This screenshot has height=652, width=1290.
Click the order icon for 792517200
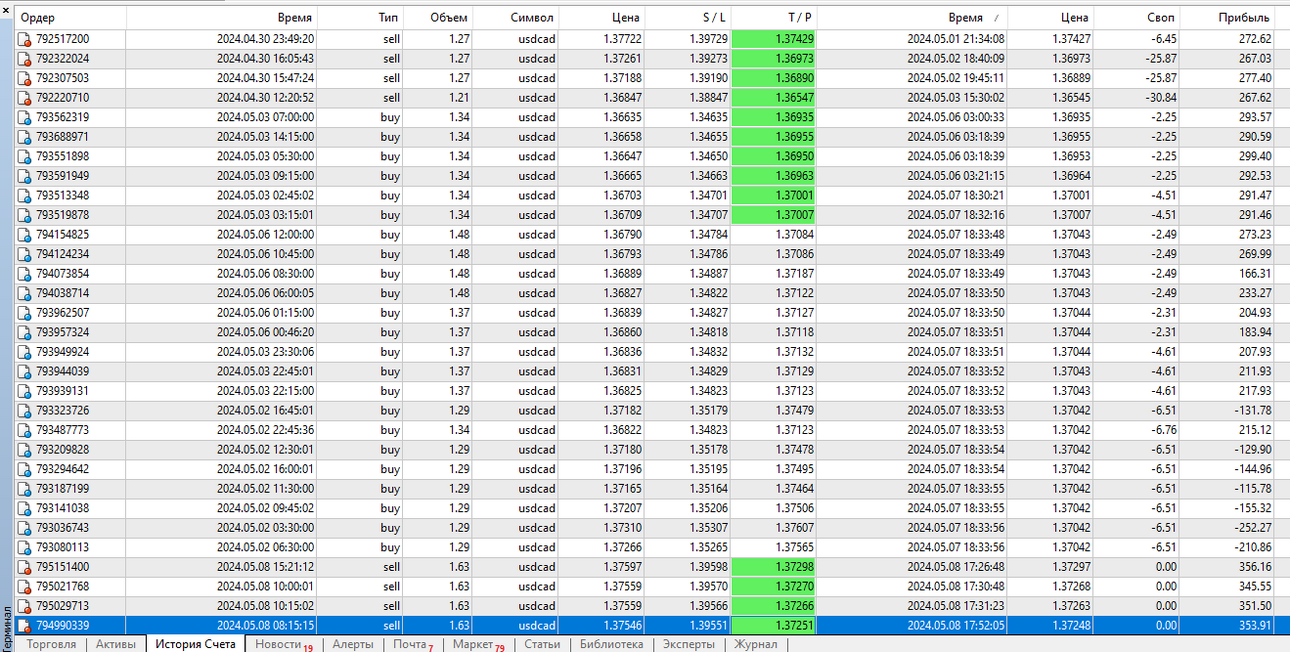pos(24,39)
